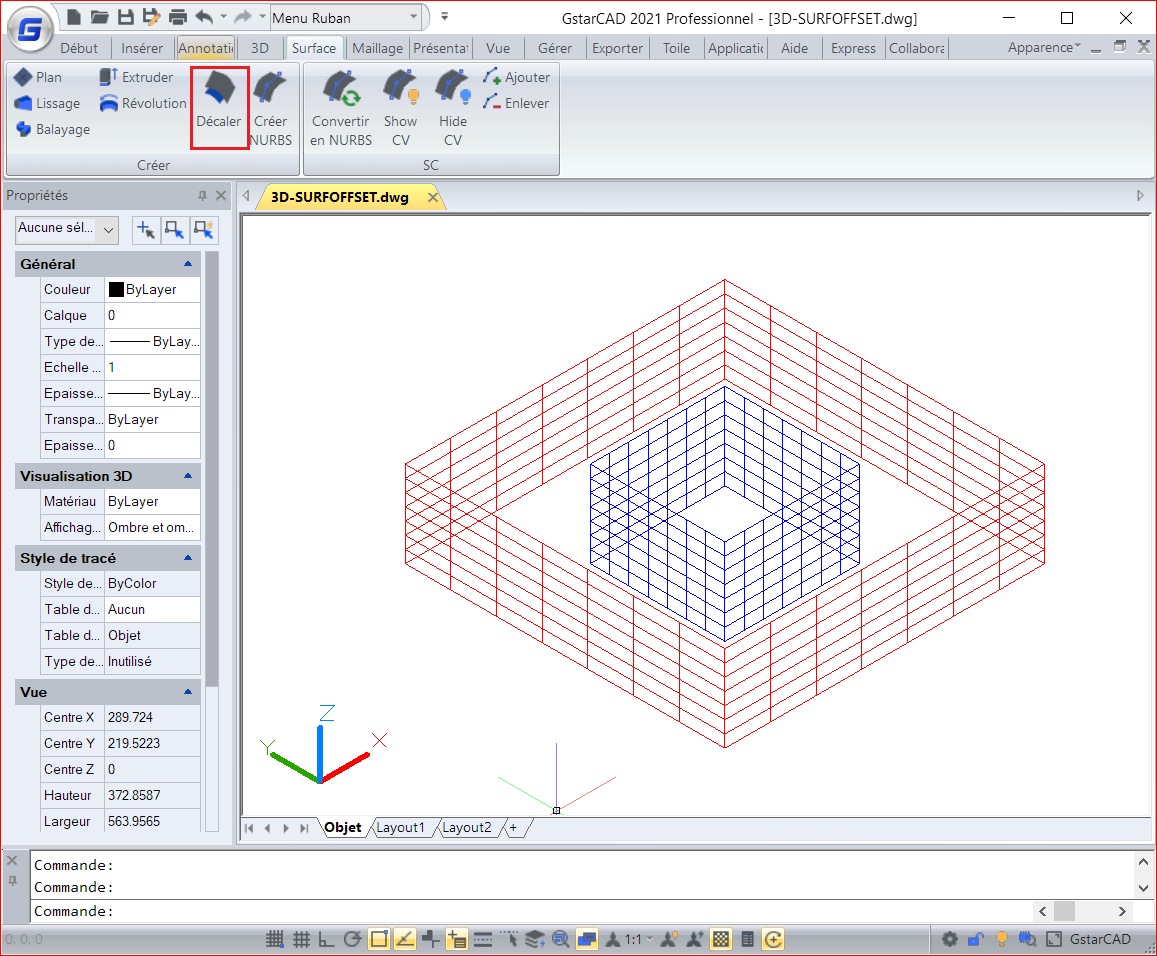This screenshot has height=956, width=1157.
Task: Click GstarCAD label in status bar
Action: coord(1100,939)
